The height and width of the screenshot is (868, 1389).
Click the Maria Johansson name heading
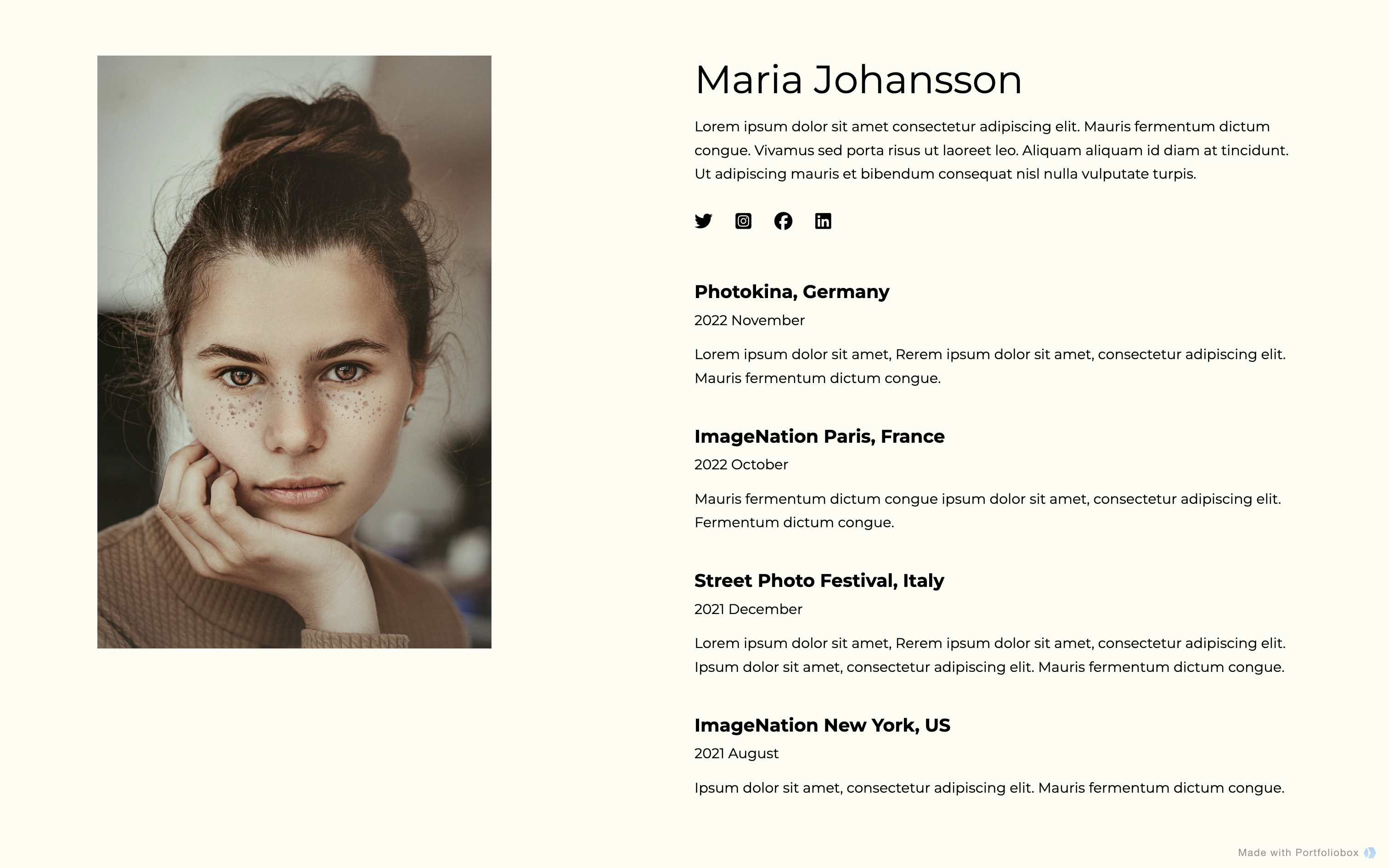coord(858,80)
